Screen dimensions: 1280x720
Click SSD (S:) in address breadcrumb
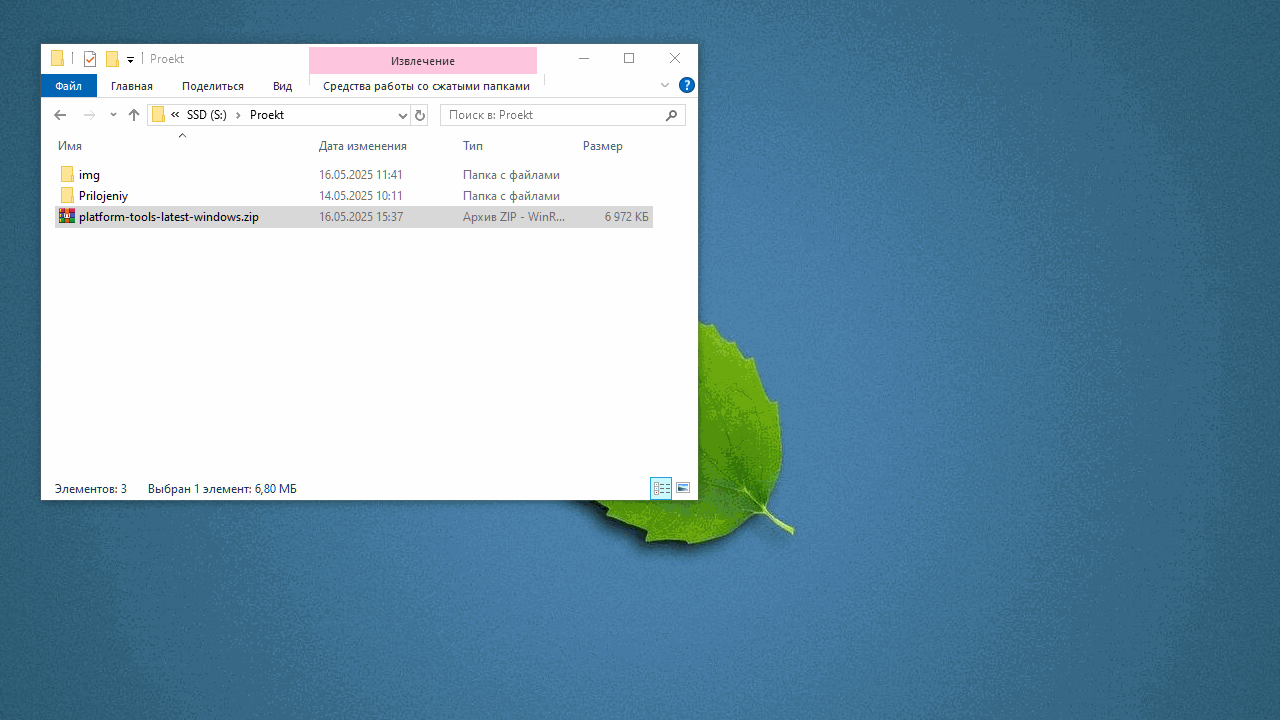pos(207,115)
